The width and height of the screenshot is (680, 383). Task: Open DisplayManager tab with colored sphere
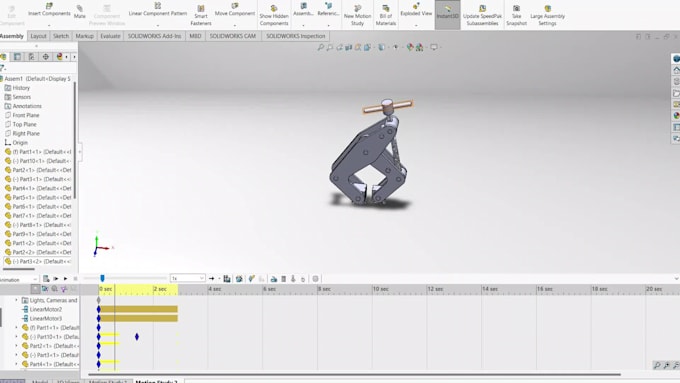tap(59, 57)
